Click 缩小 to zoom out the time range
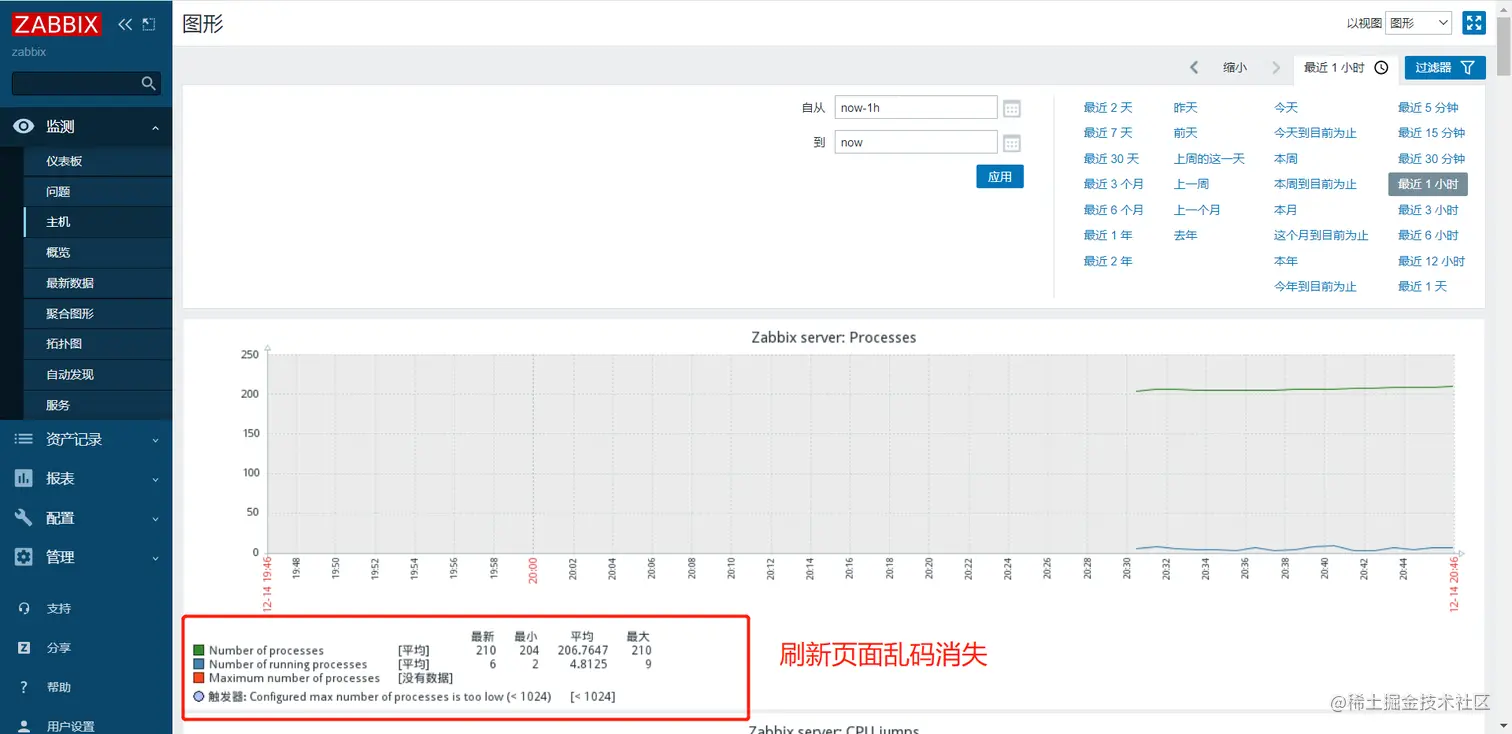Image resolution: width=1512 pixels, height=734 pixels. pos(1235,68)
